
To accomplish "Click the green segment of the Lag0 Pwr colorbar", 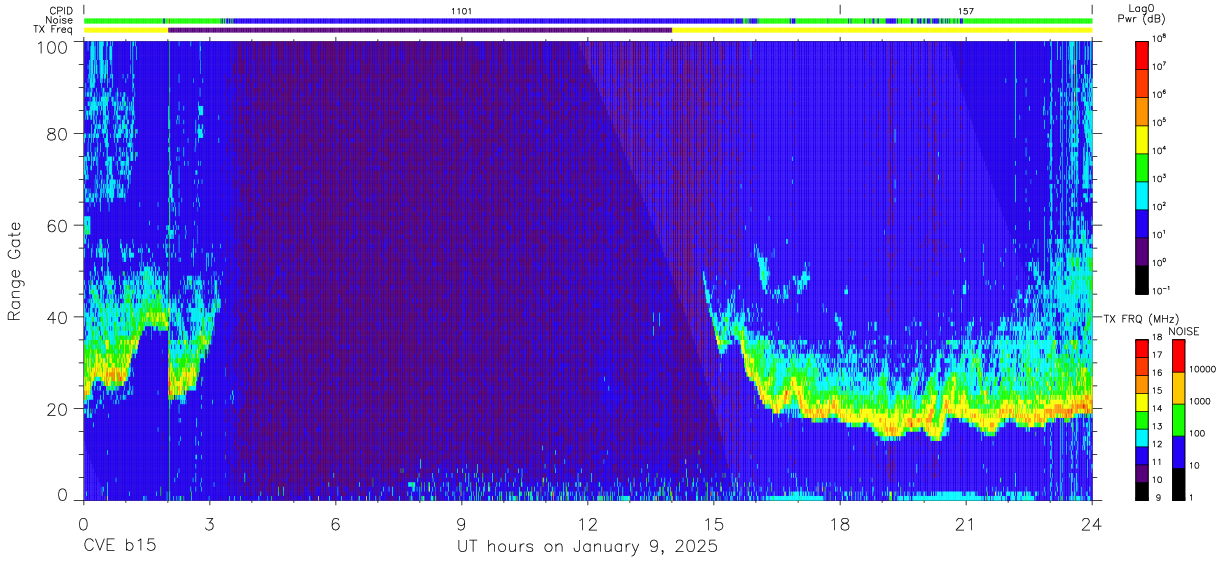I will (1142, 166).
